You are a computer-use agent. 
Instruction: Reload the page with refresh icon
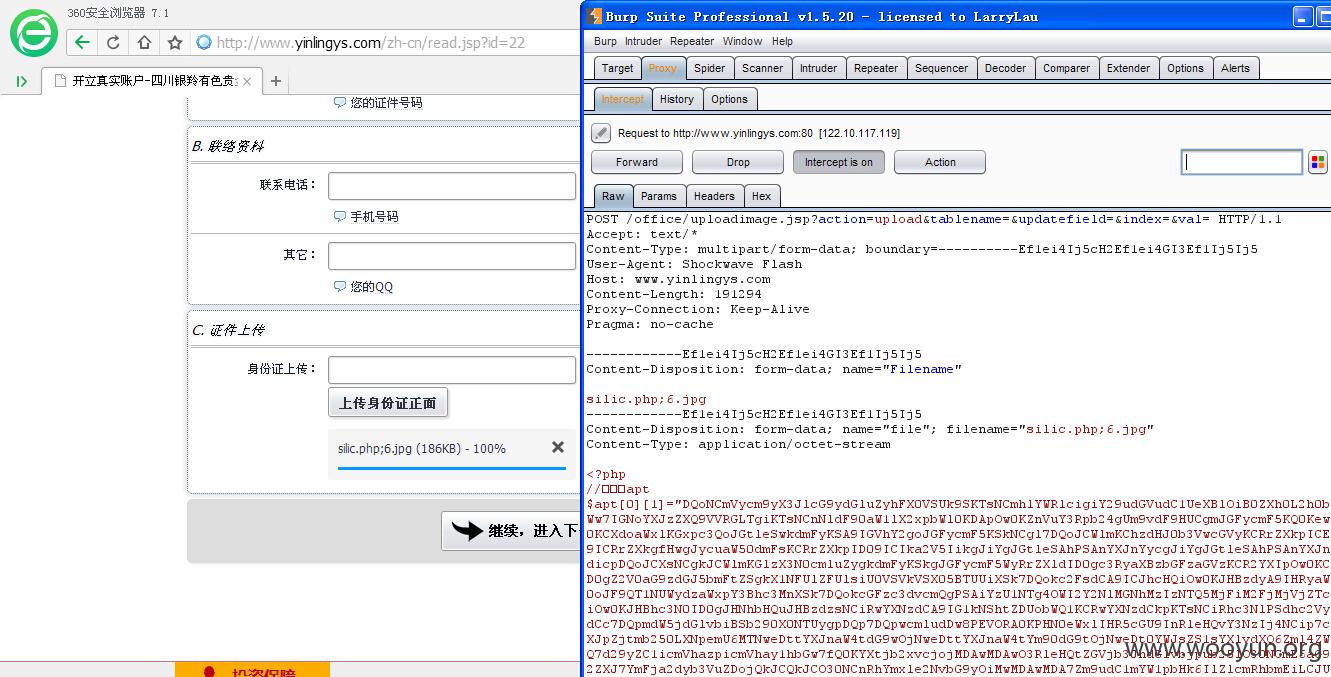113,42
